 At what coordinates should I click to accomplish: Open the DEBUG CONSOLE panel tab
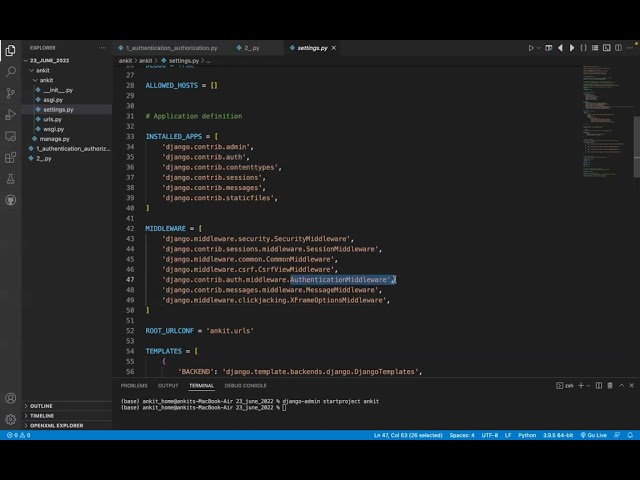[245, 385]
